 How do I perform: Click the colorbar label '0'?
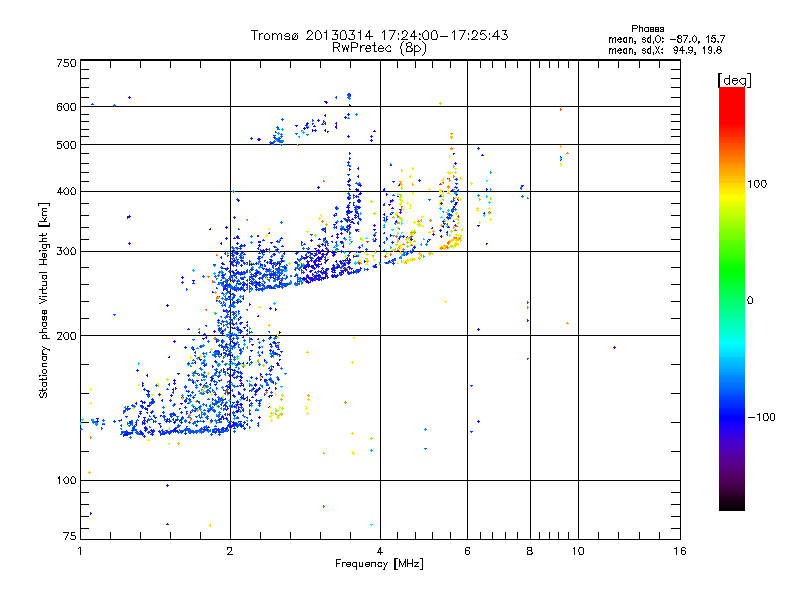click(x=750, y=301)
